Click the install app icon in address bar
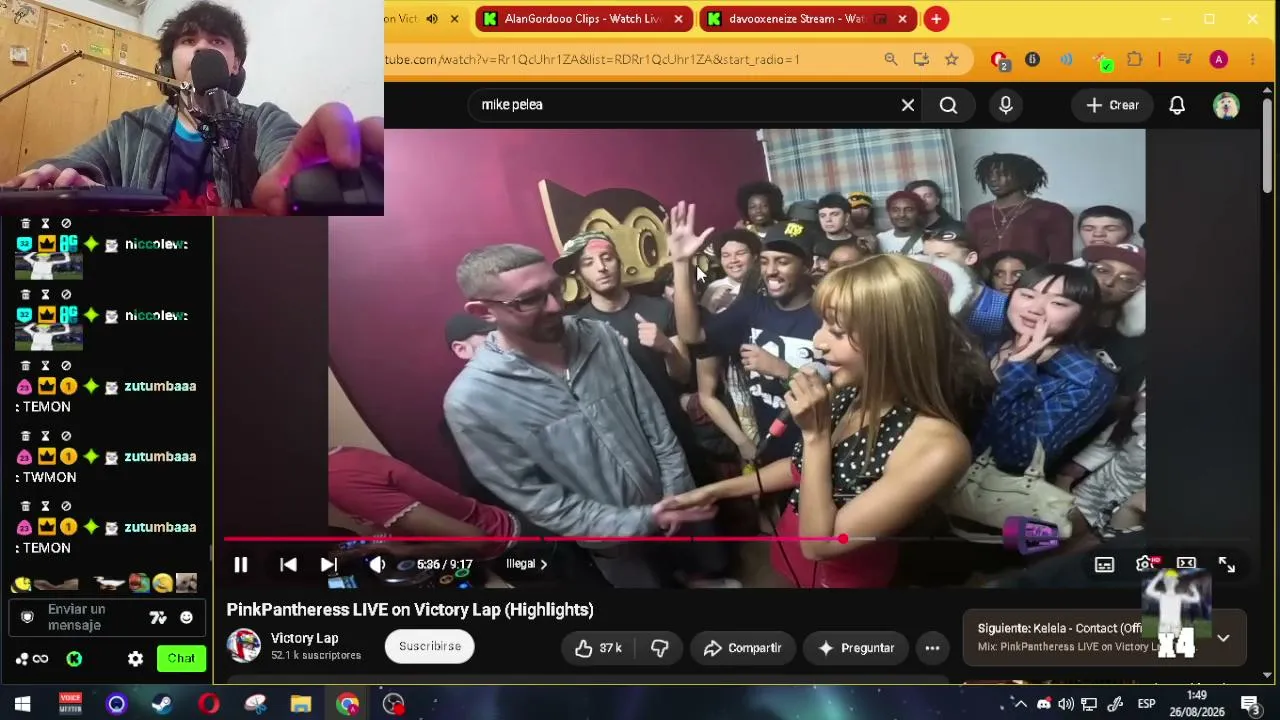Viewport: 1280px width, 720px height. click(x=921, y=60)
